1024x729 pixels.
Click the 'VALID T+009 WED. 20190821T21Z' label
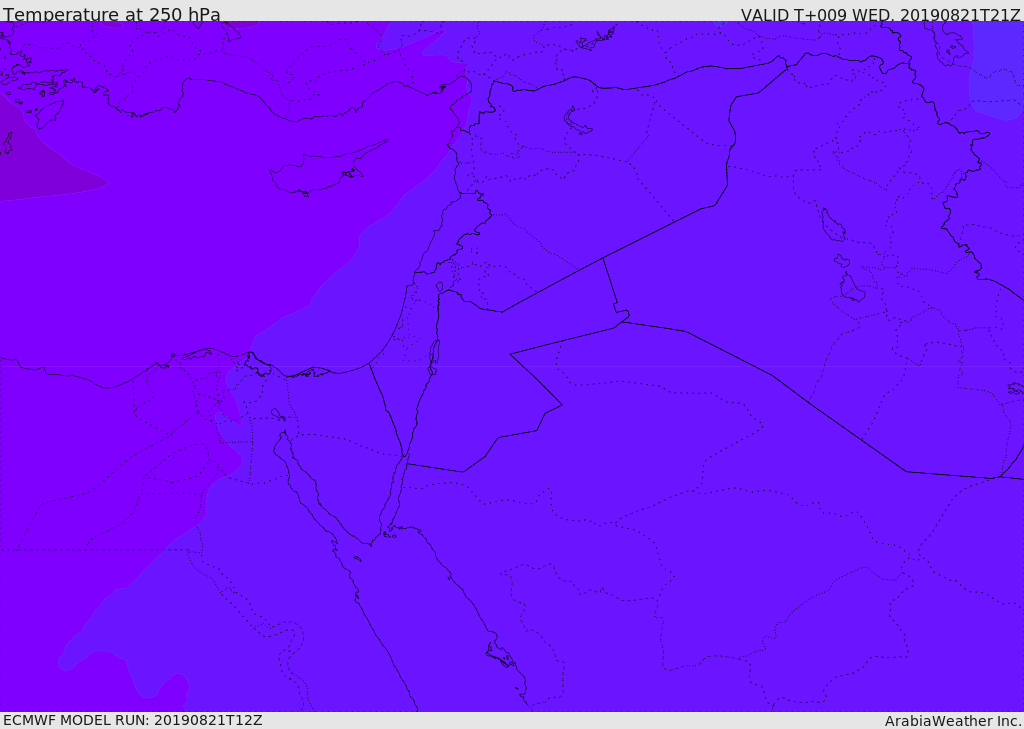[880, 15]
